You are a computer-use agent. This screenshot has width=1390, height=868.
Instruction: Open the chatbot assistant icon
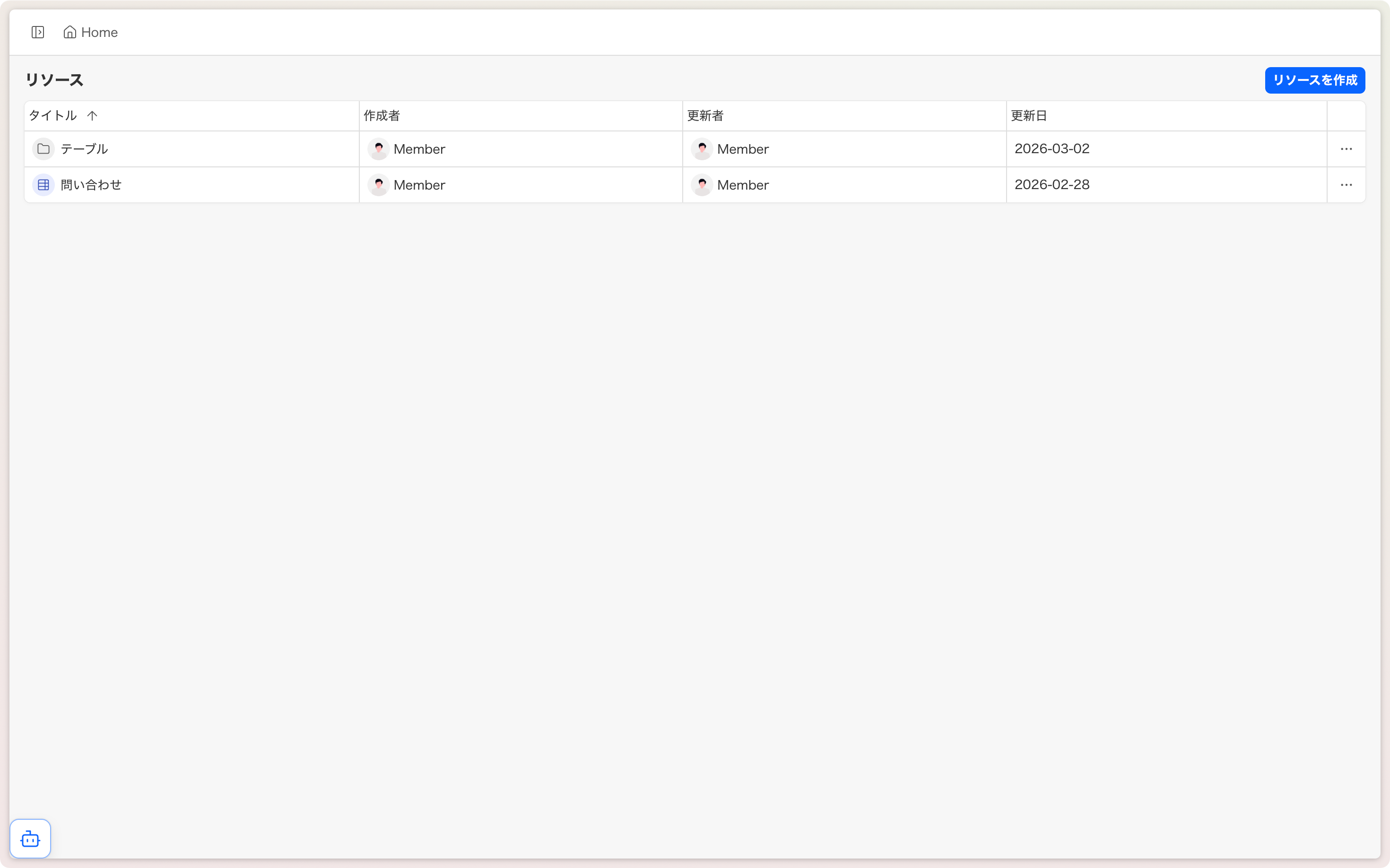[30, 839]
